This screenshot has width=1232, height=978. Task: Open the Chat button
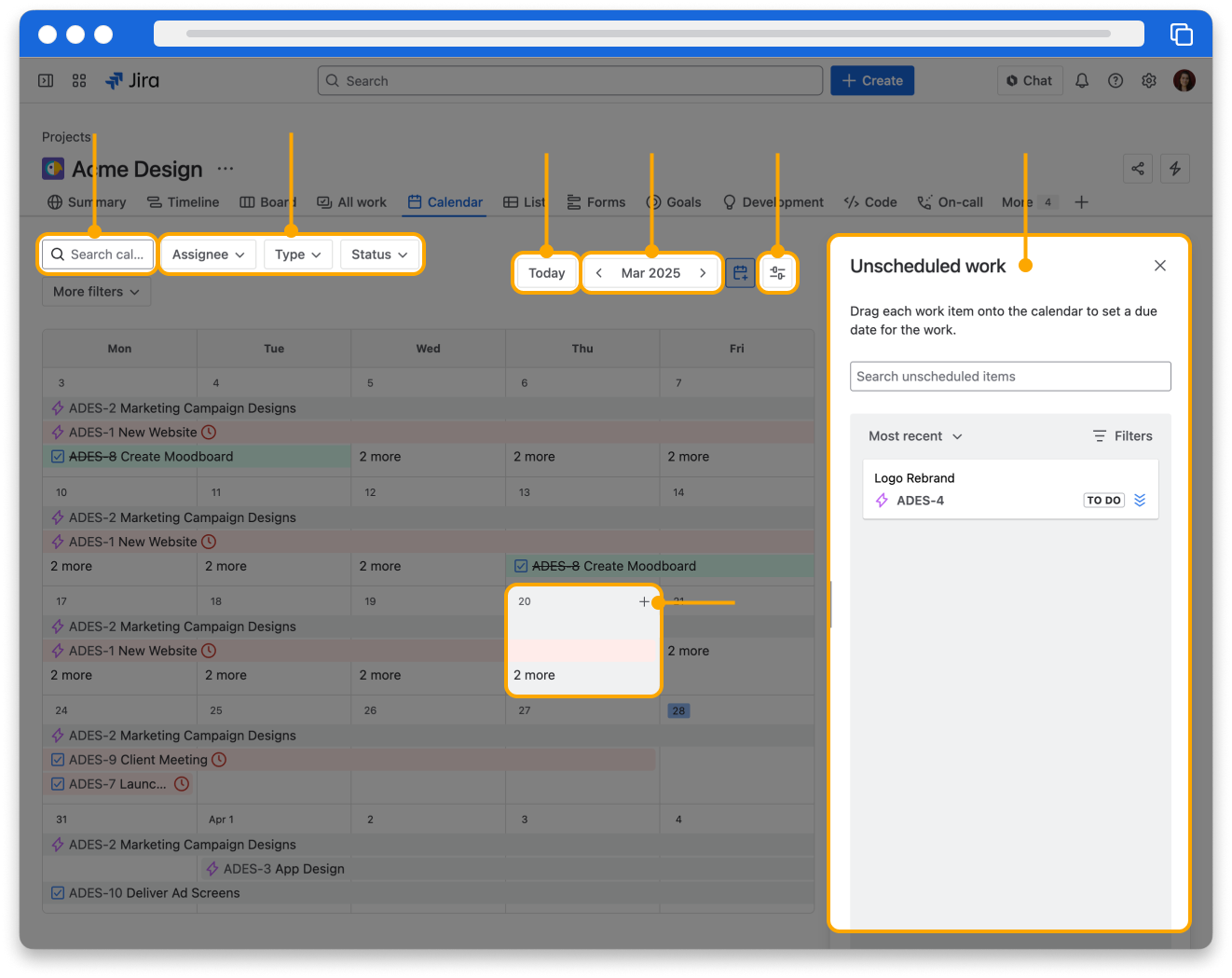click(x=1030, y=81)
